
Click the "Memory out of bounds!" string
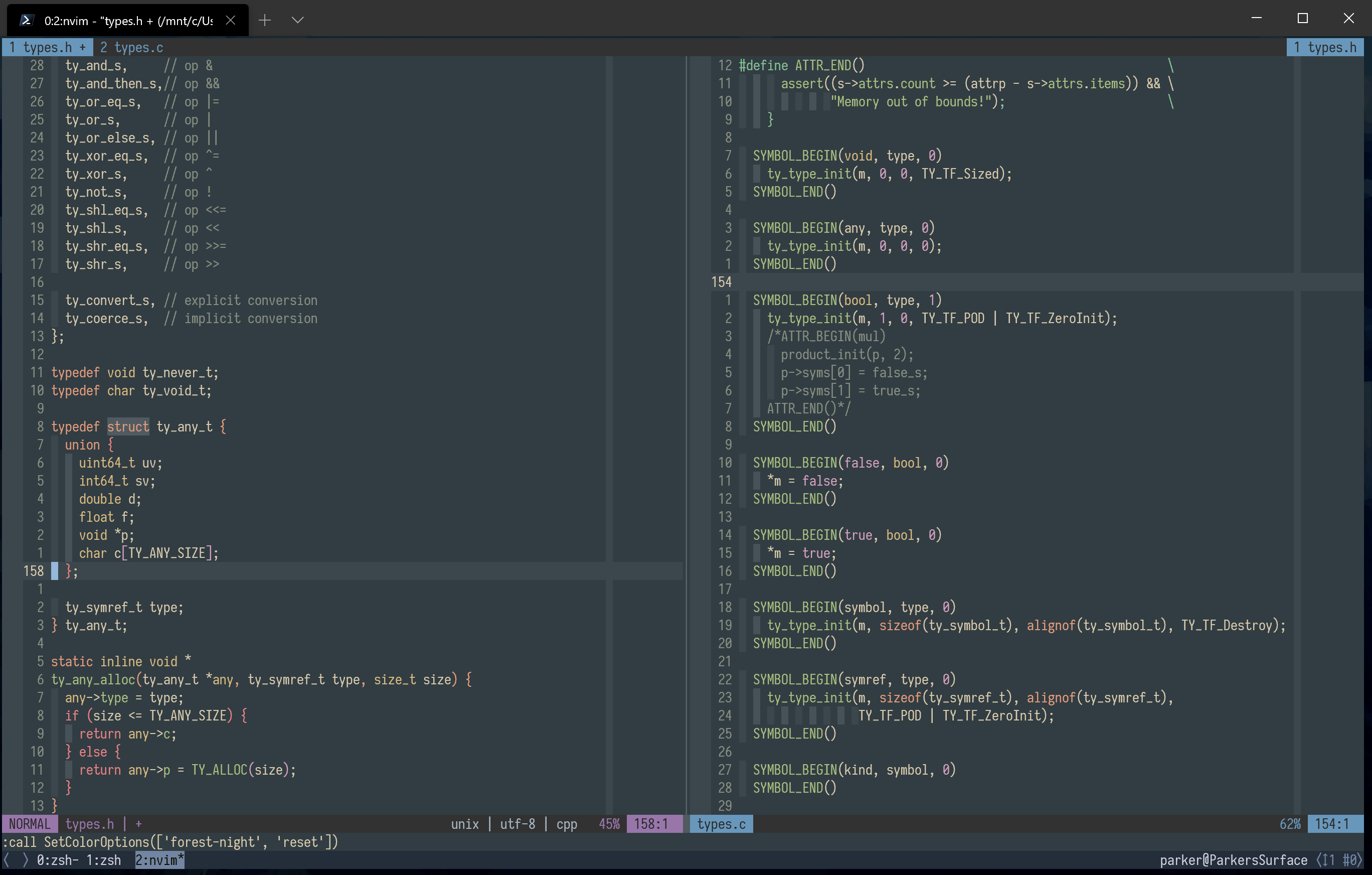(911, 101)
